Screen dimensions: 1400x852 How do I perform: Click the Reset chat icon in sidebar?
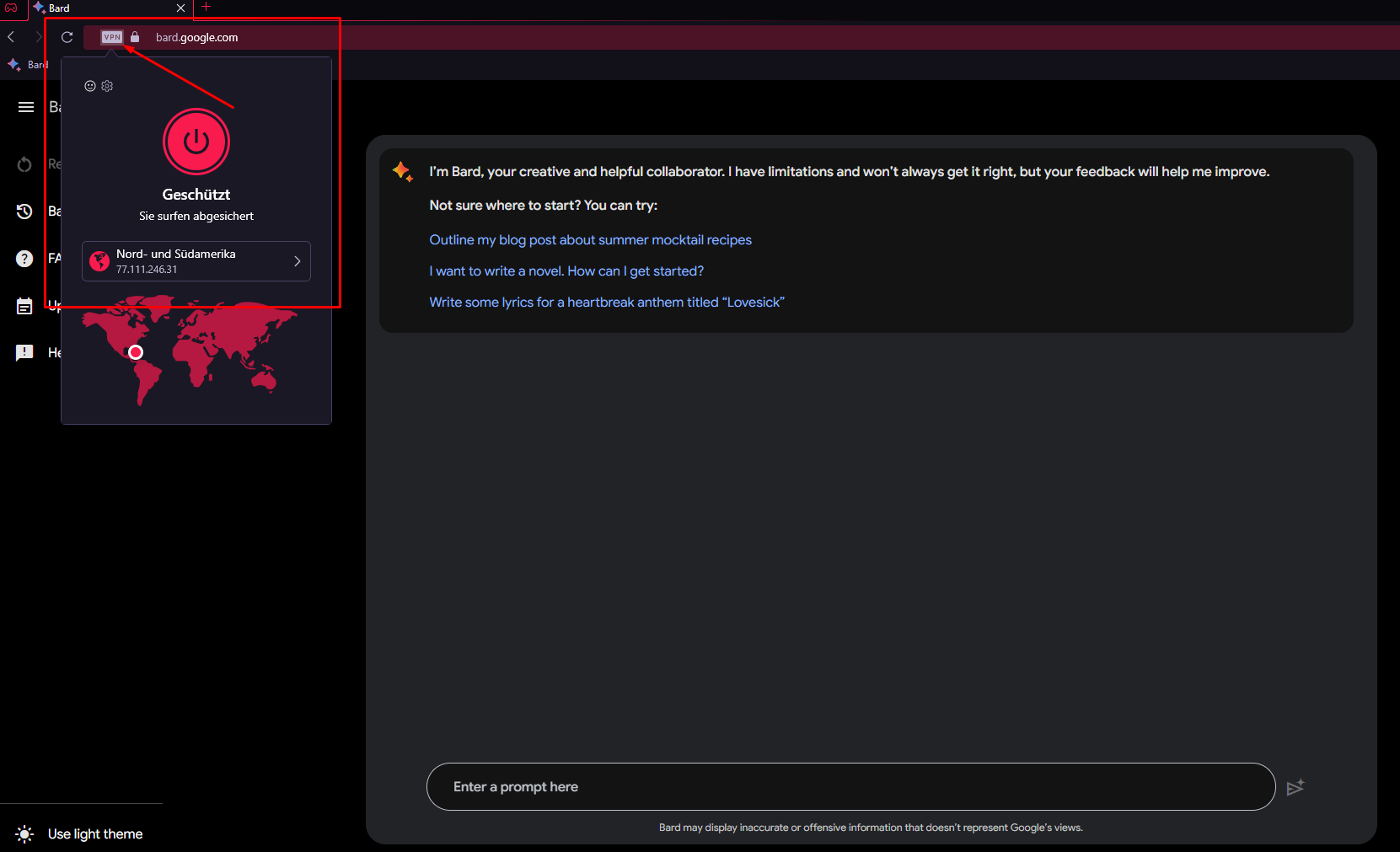pyautogui.click(x=24, y=164)
